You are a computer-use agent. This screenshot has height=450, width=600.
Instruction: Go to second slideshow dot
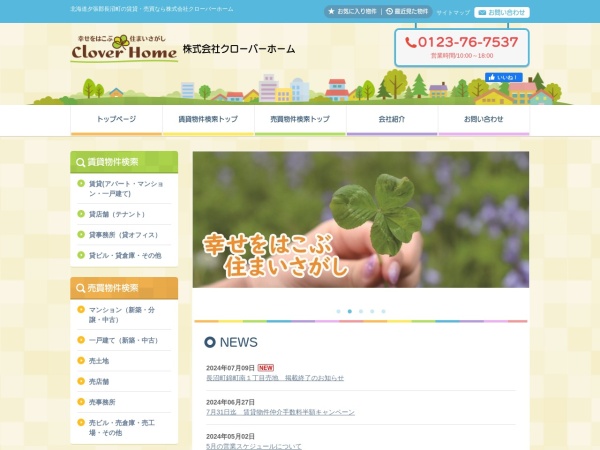click(349, 311)
